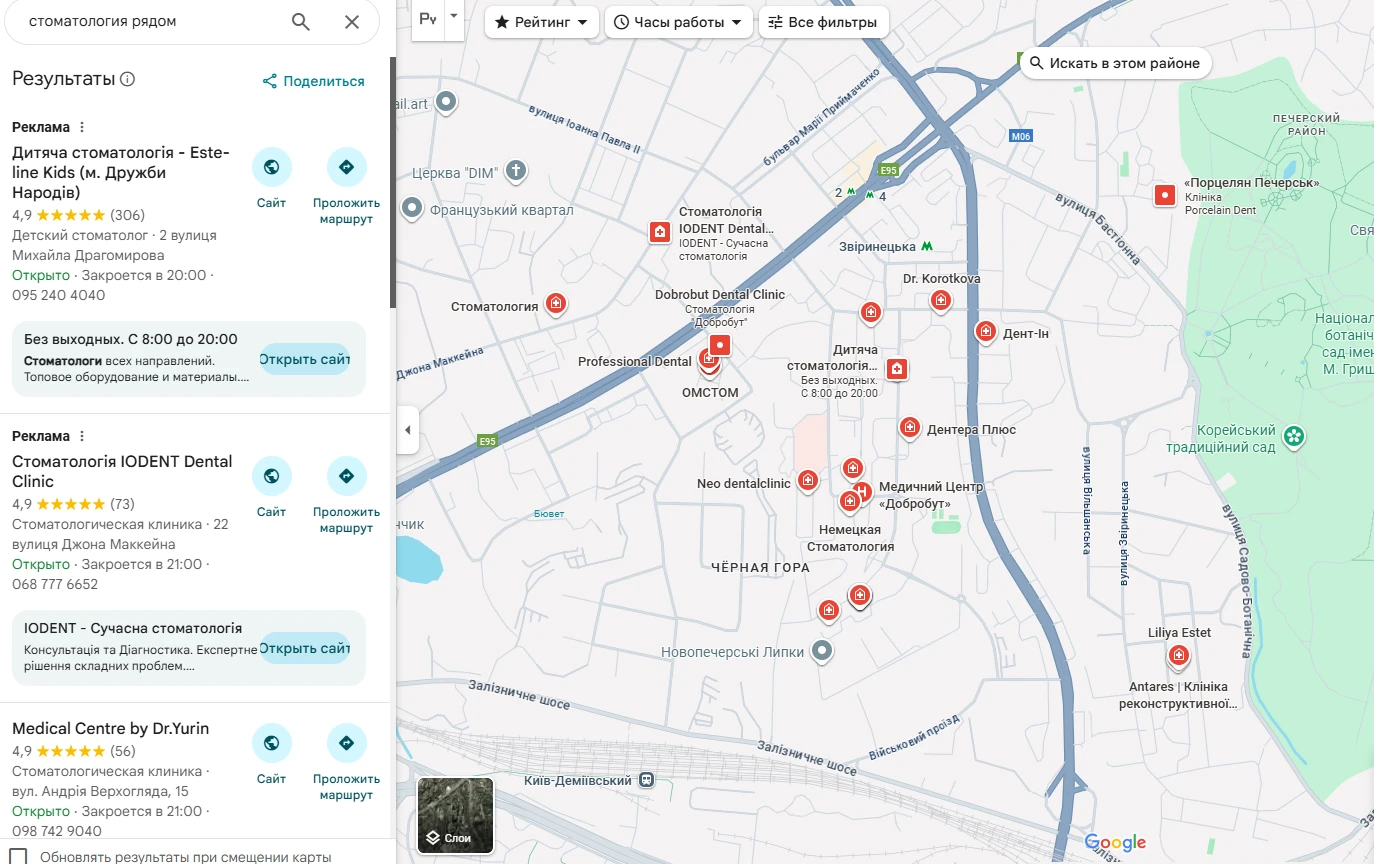This screenshot has height=864, width=1374.
Task: Open Сайт icon for Medical Centre by Dr.Yurin
Action: [x=271, y=743]
